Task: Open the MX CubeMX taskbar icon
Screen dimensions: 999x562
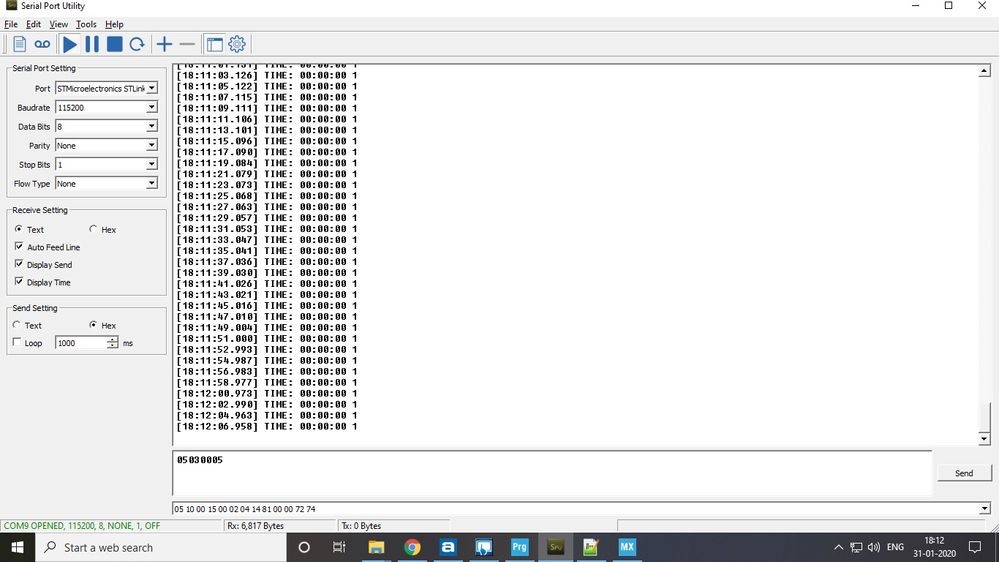Action: [627, 547]
